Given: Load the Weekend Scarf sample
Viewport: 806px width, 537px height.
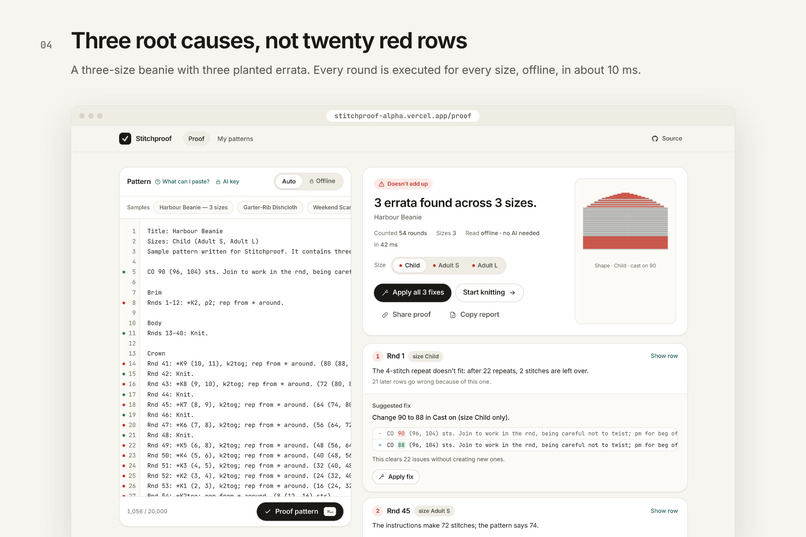Looking at the screenshot, I should pos(329,207).
